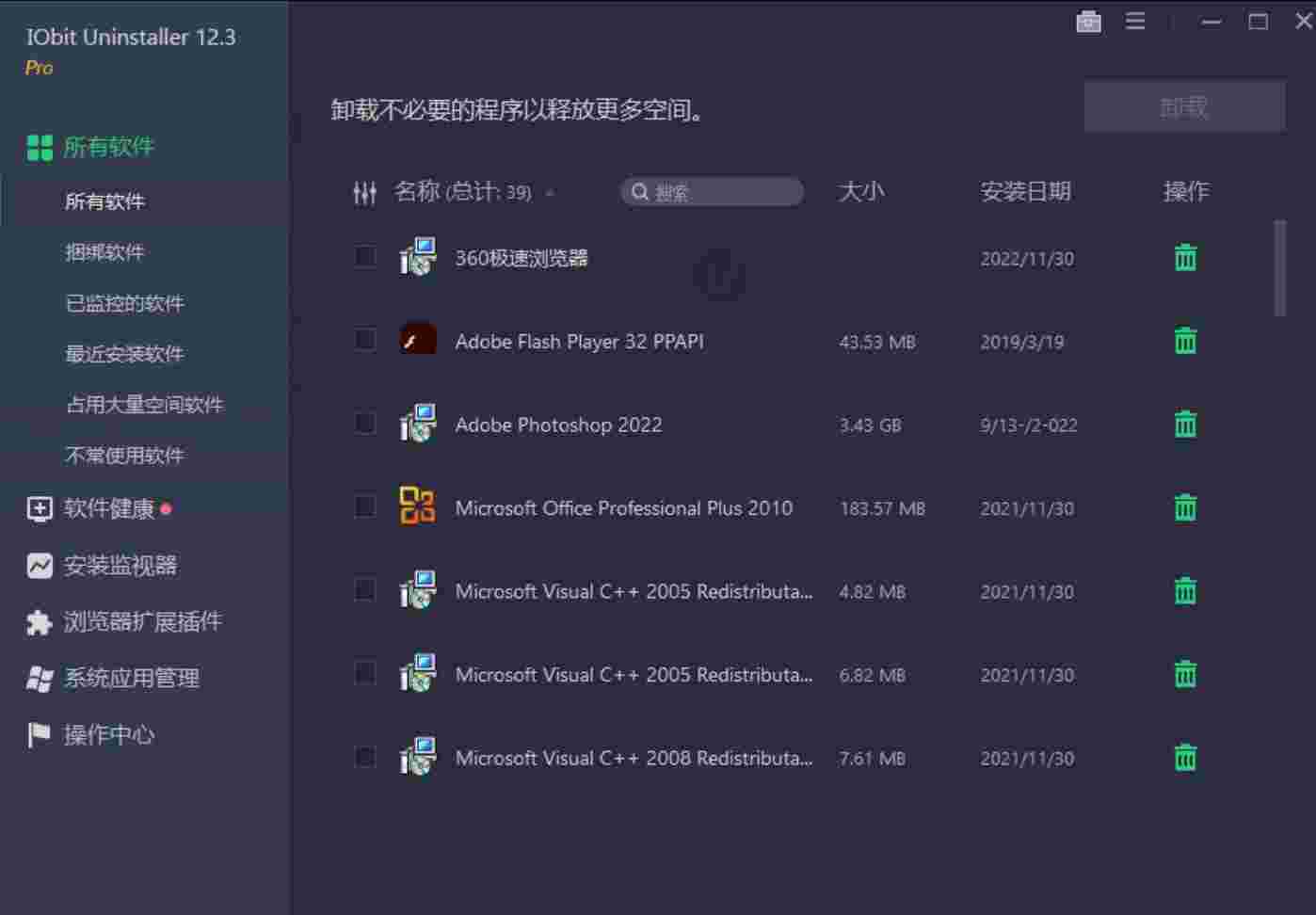Check the box for Visual C++ 2008 Redistributable

[365, 756]
